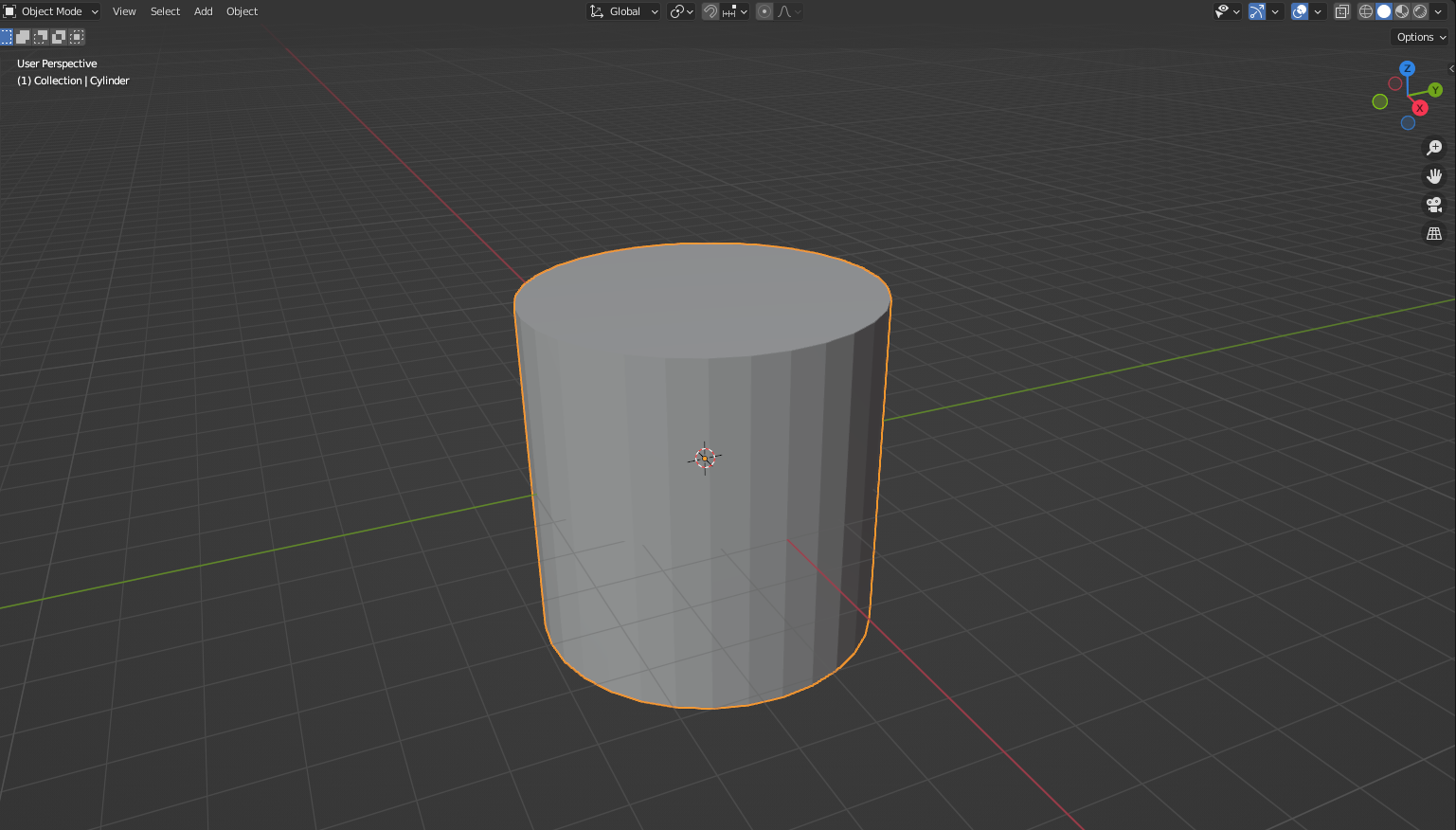
Task: Click the Y axis on navigation gizmo
Action: tap(1435, 90)
